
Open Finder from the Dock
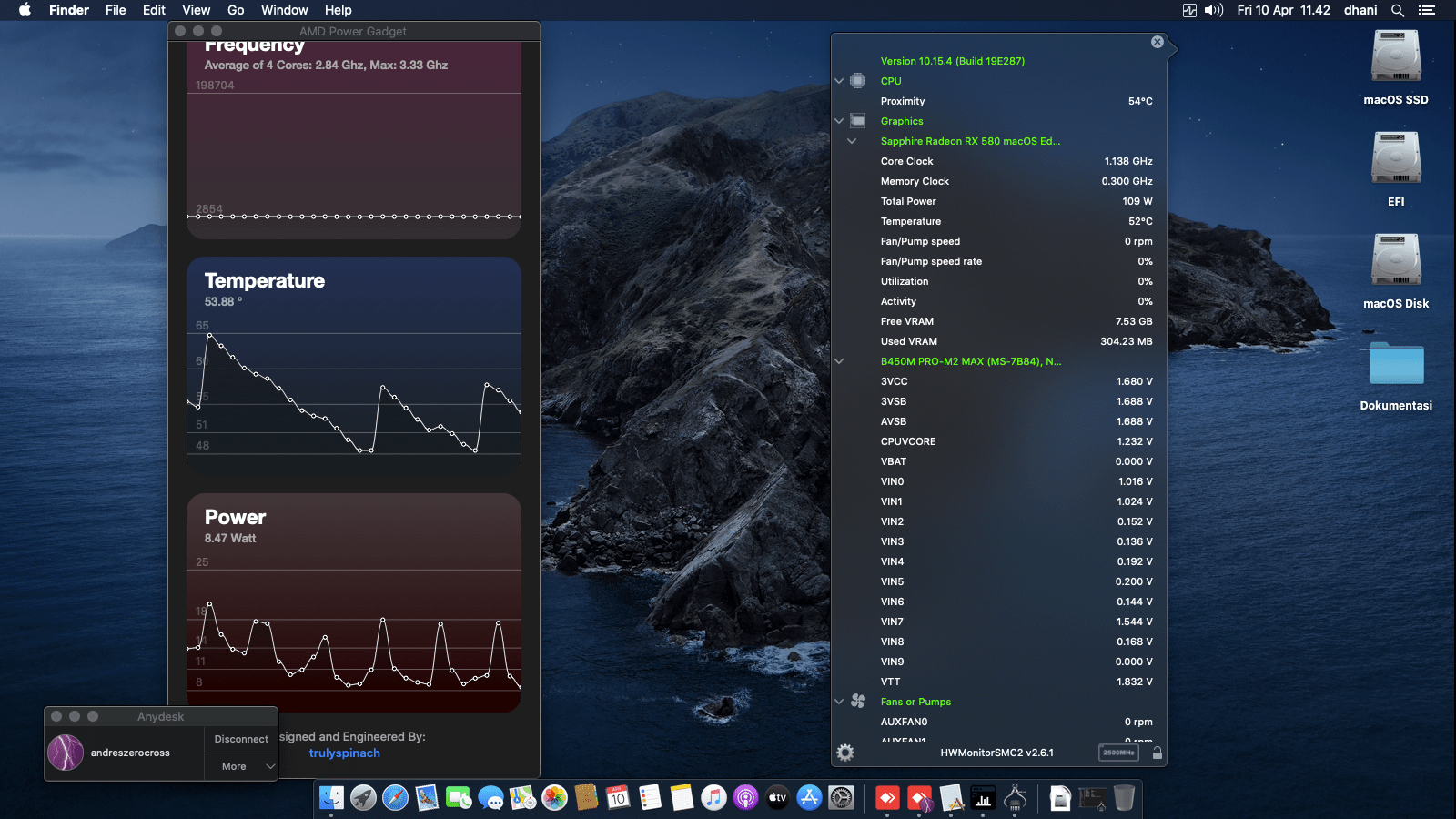(x=331, y=798)
